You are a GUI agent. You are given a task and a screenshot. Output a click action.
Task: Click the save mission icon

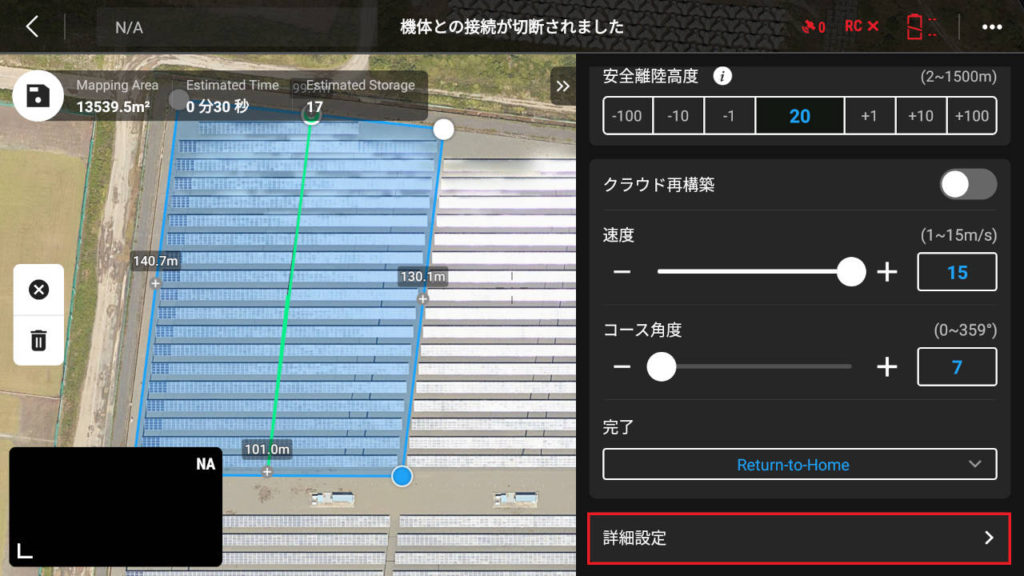click(38, 95)
